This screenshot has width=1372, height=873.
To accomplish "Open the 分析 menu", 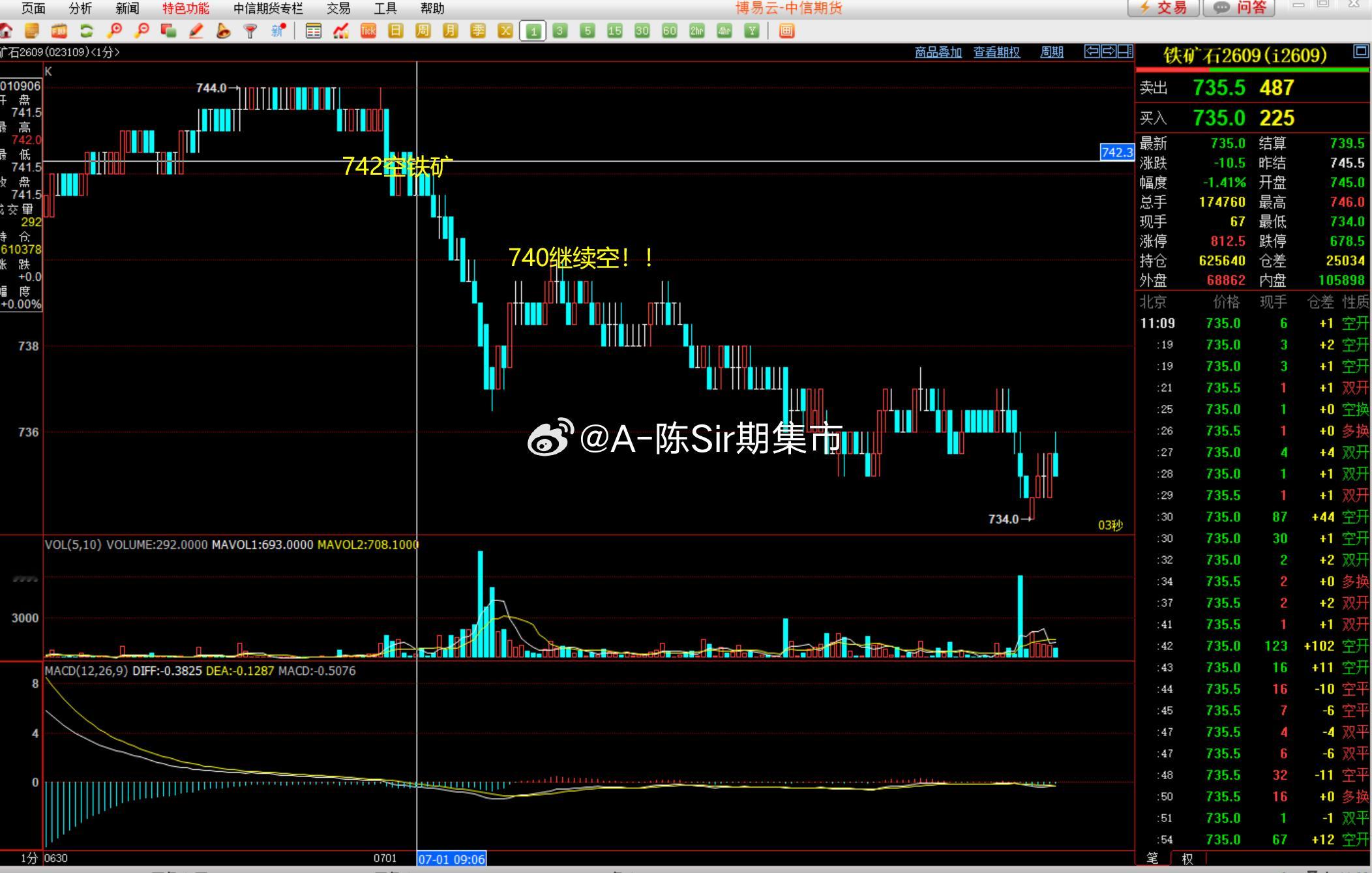I will 80,8.
